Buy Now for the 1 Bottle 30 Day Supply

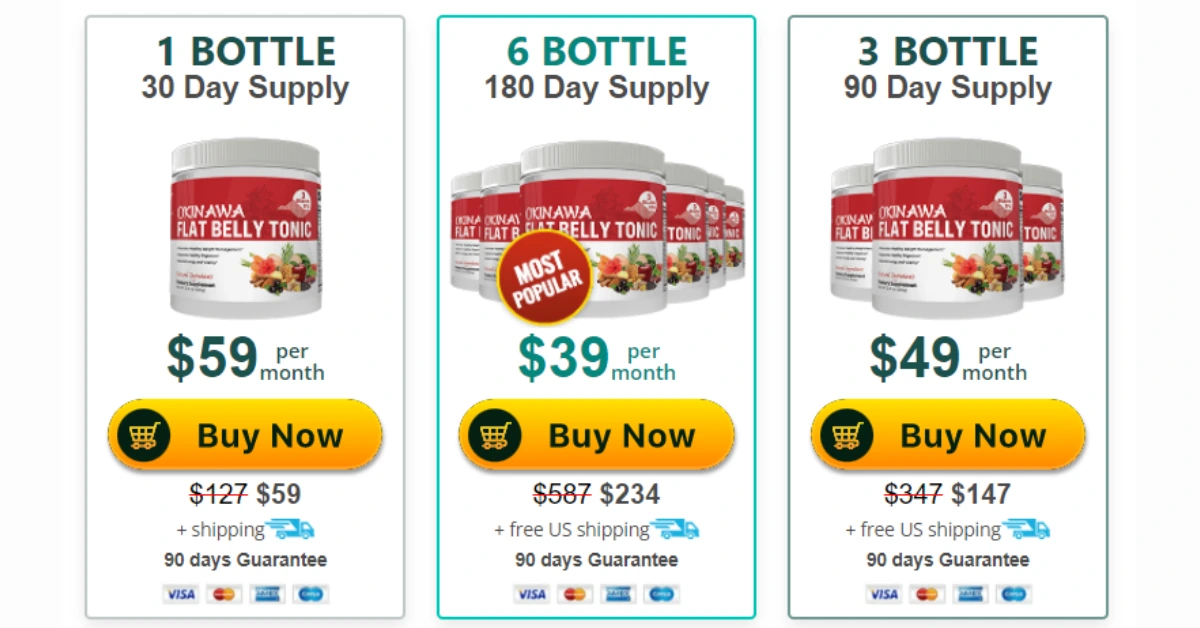pyautogui.click(x=245, y=436)
